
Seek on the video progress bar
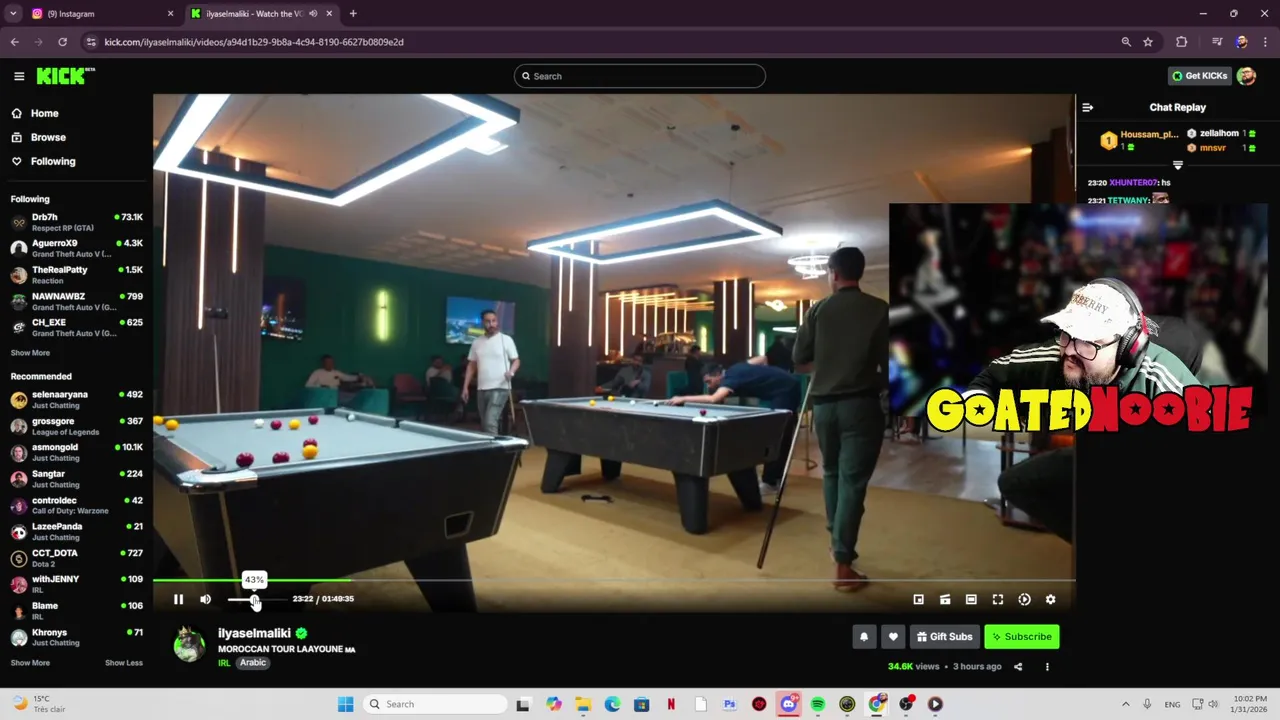click(x=614, y=580)
